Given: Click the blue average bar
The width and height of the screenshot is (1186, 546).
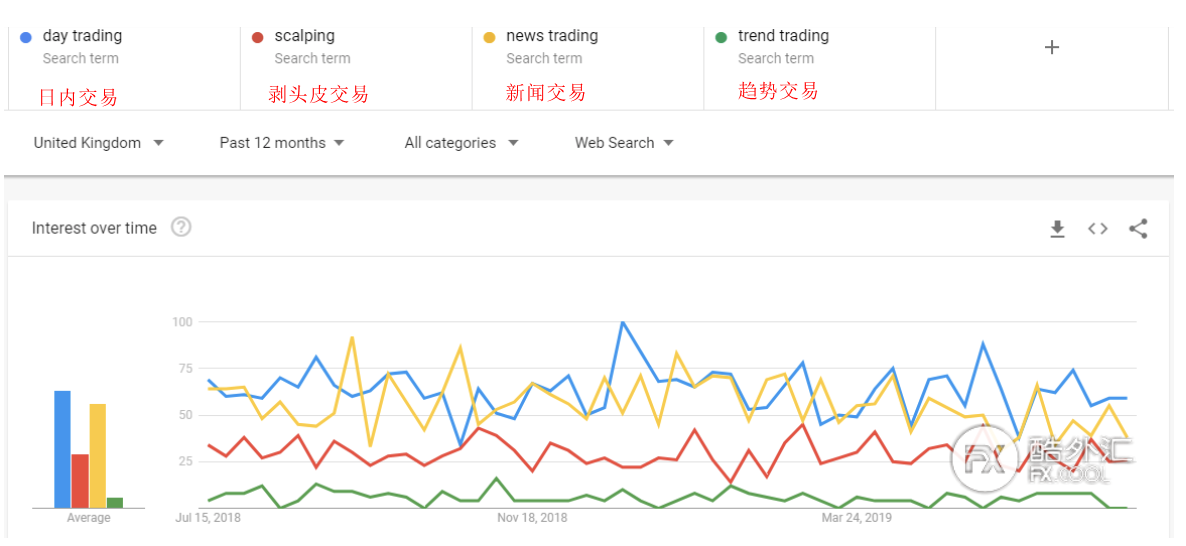Looking at the screenshot, I should pos(62,449).
